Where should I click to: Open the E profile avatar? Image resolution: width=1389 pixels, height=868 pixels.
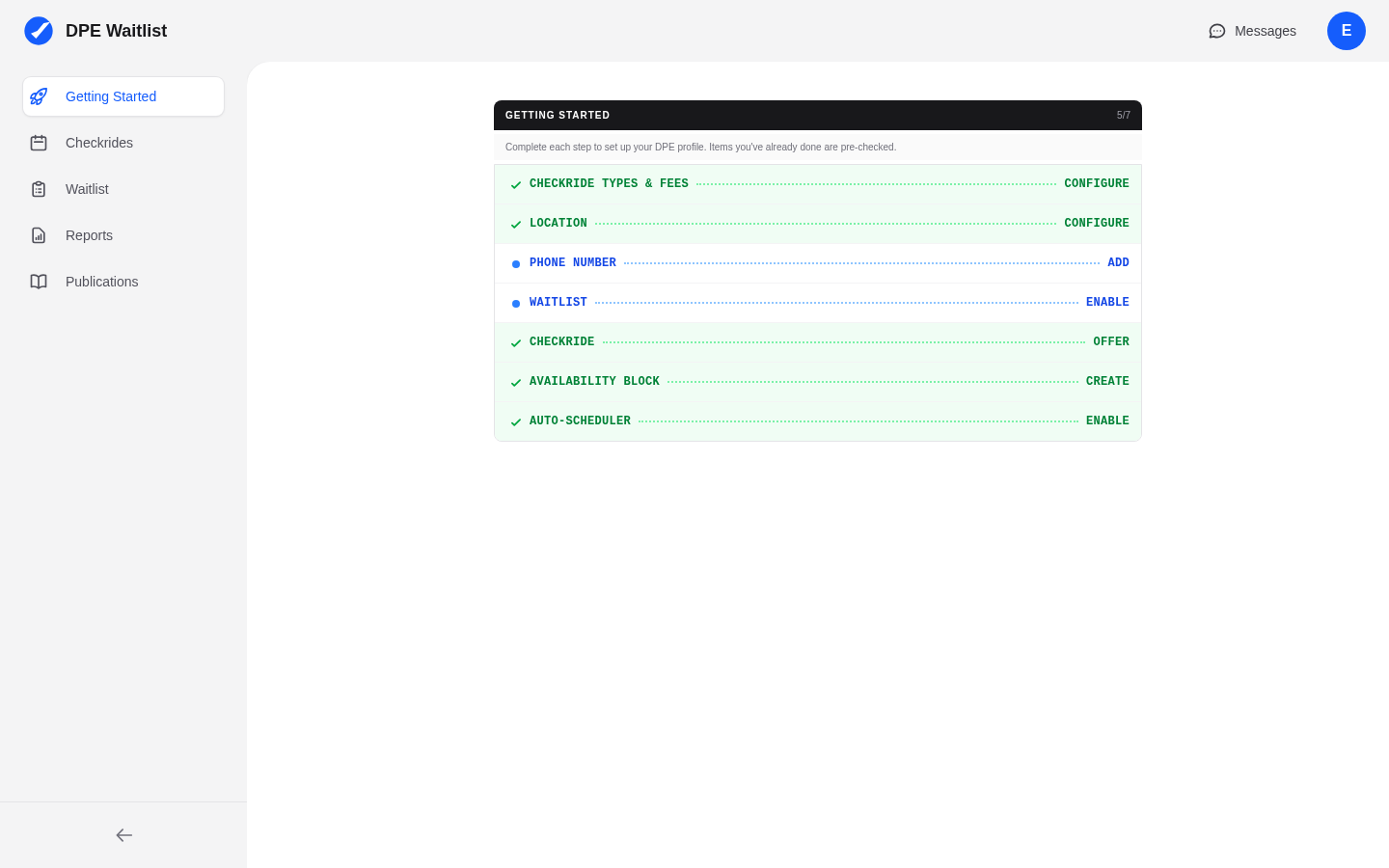pyautogui.click(x=1347, y=31)
